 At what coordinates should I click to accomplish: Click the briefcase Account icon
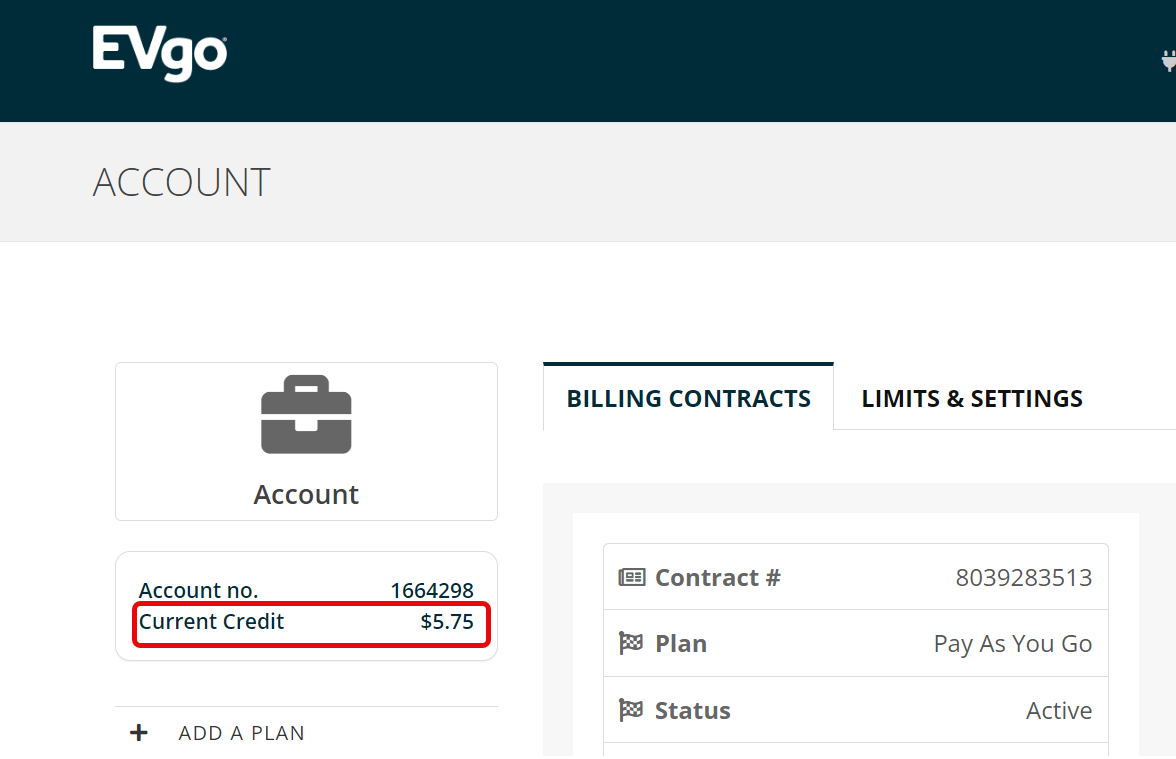pyautogui.click(x=306, y=414)
